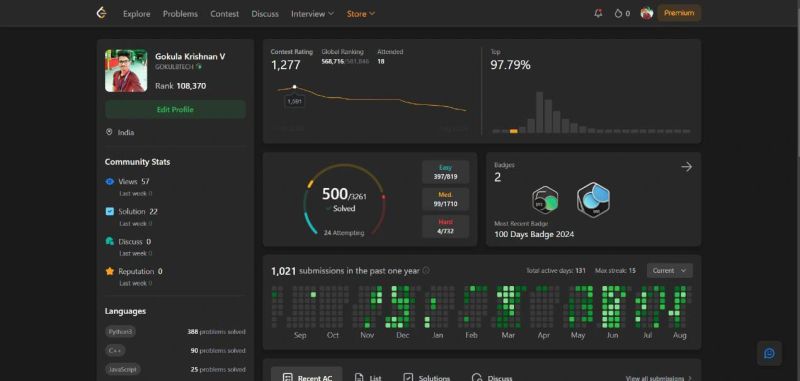The height and width of the screenshot is (381, 800).
Task: Click the Solution checkmark icon
Action: click(x=110, y=211)
